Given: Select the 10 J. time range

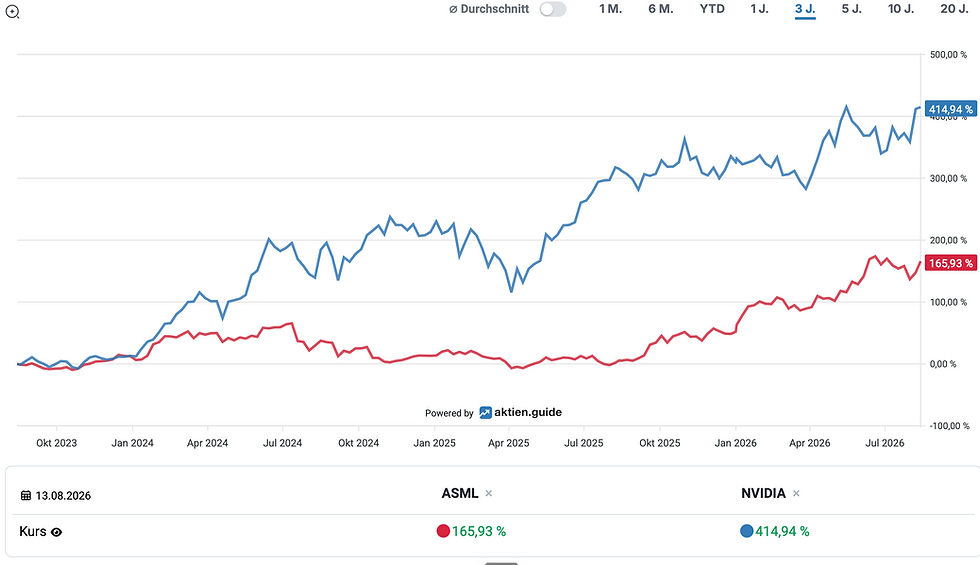Looking at the screenshot, I should click(x=901, y=9).
